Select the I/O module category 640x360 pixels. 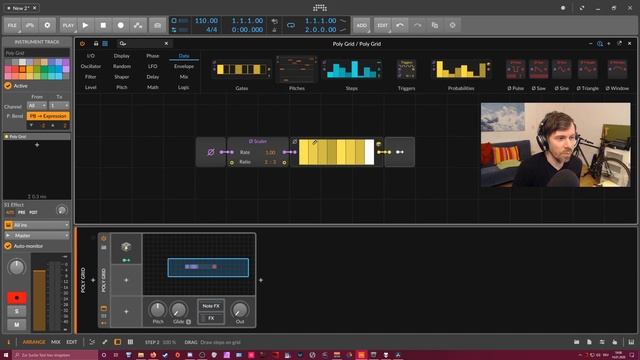click(91, 56)
